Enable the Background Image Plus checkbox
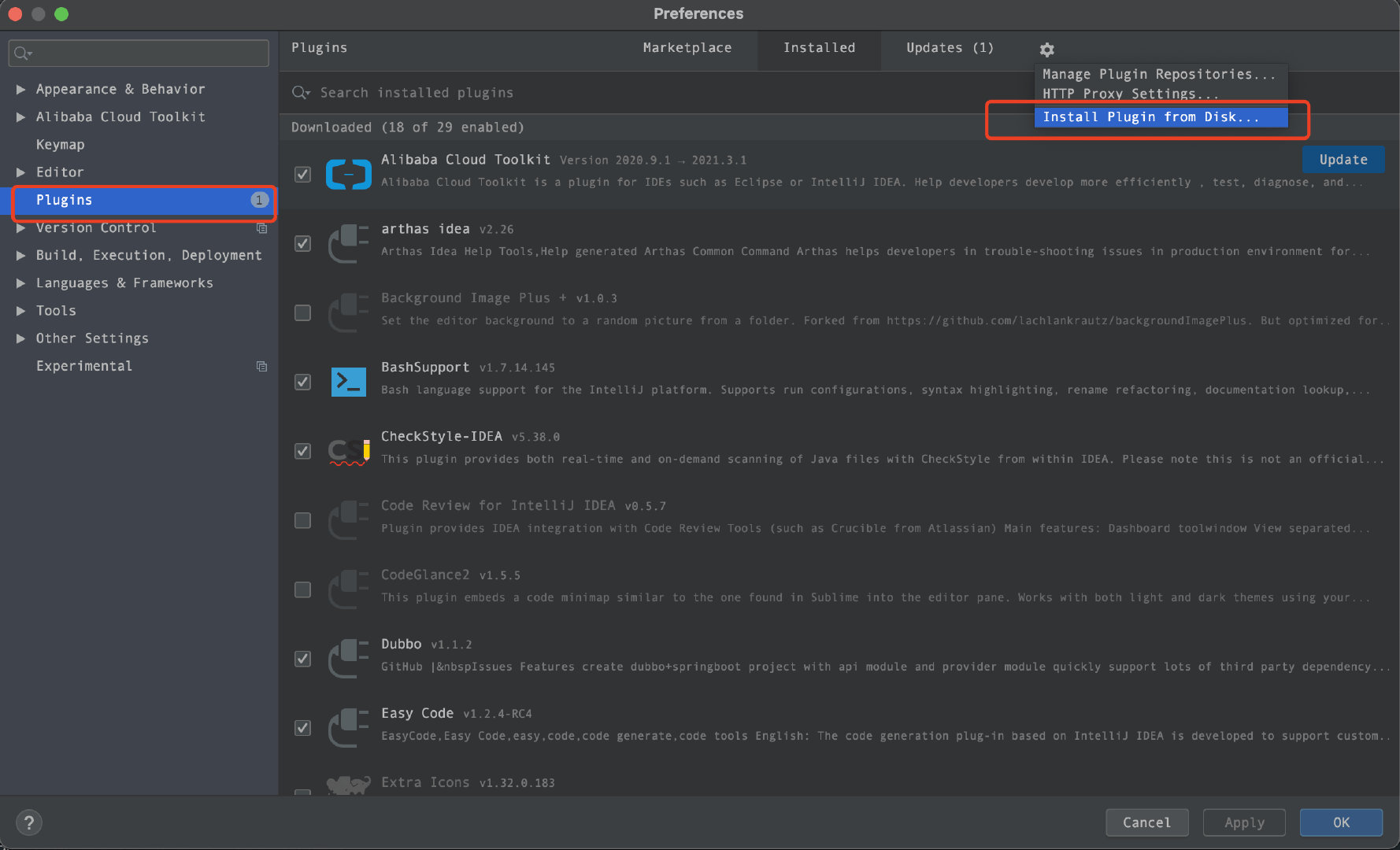The width and height of the screenshot is (1400, 850). tap(302, 312)
